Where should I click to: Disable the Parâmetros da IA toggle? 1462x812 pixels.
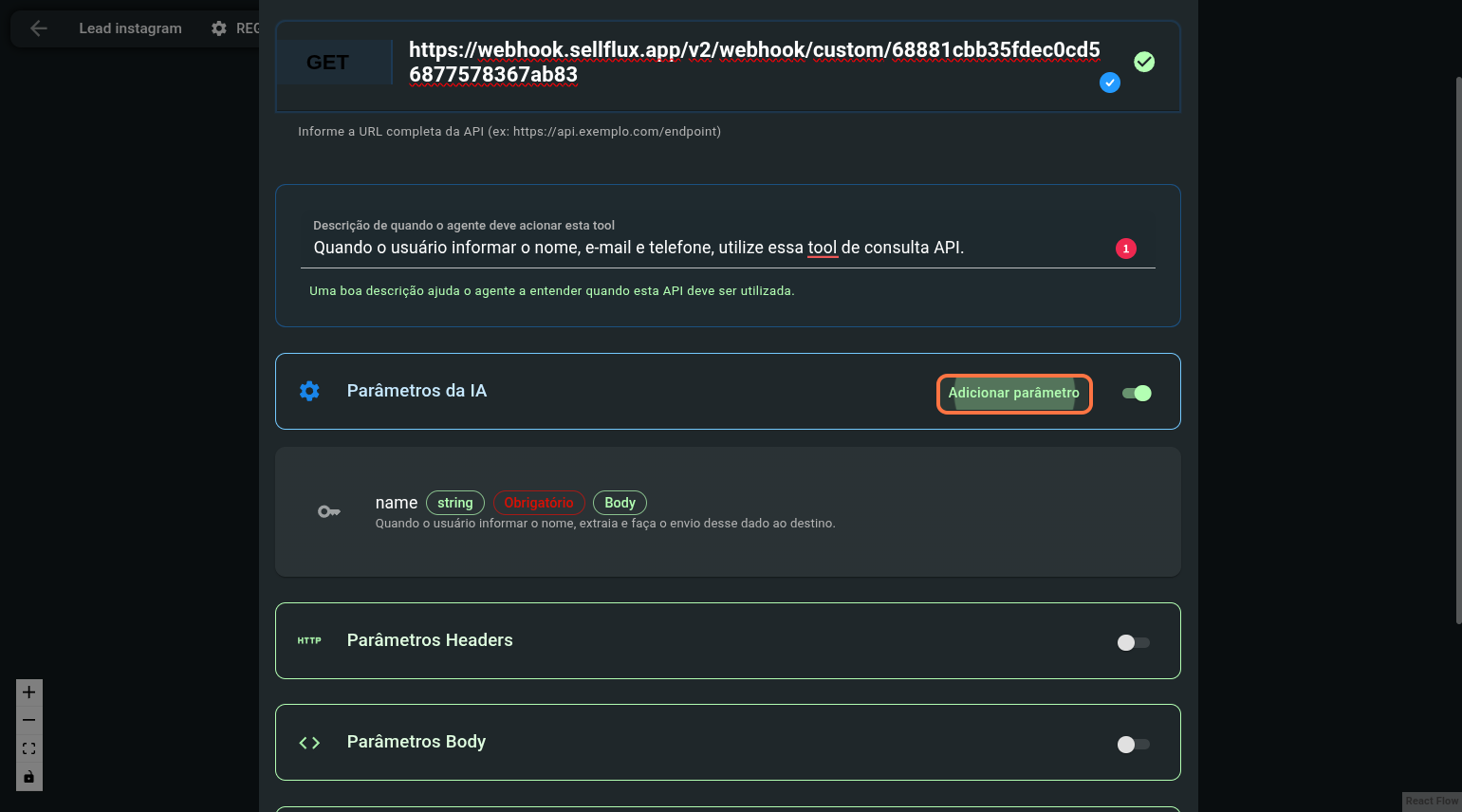1136,394
